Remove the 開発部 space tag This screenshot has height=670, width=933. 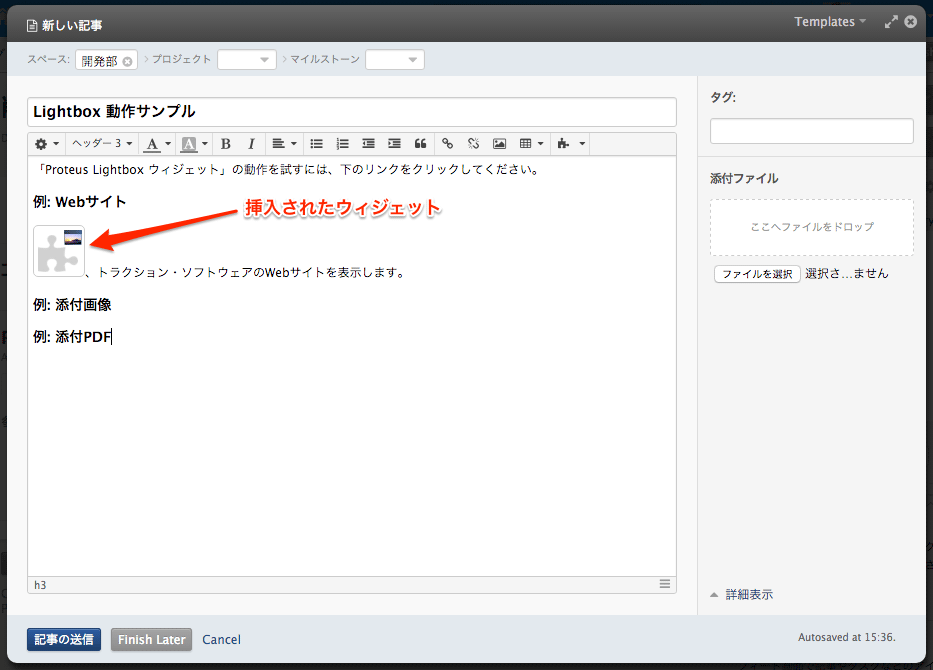pos(127,61)
